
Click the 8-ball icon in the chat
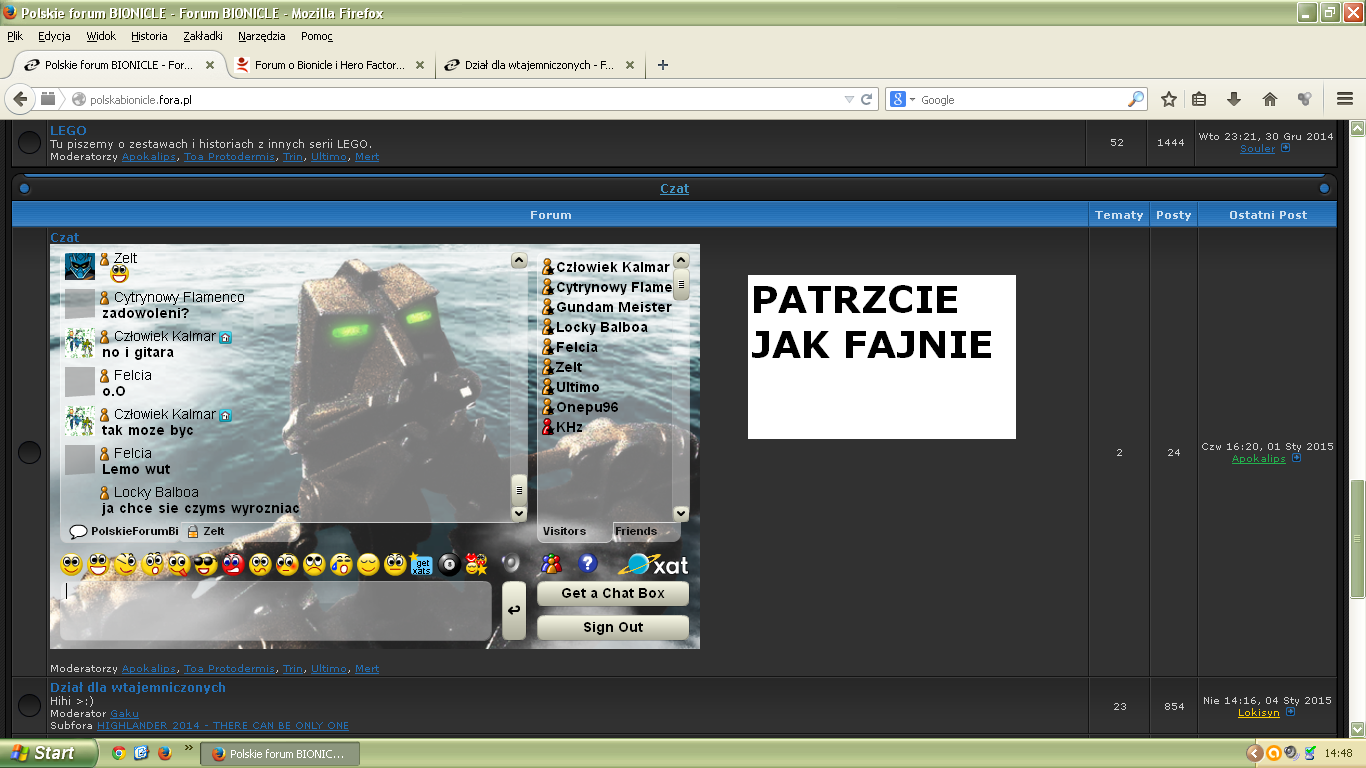pyautogui.click(x=449, y=565)
